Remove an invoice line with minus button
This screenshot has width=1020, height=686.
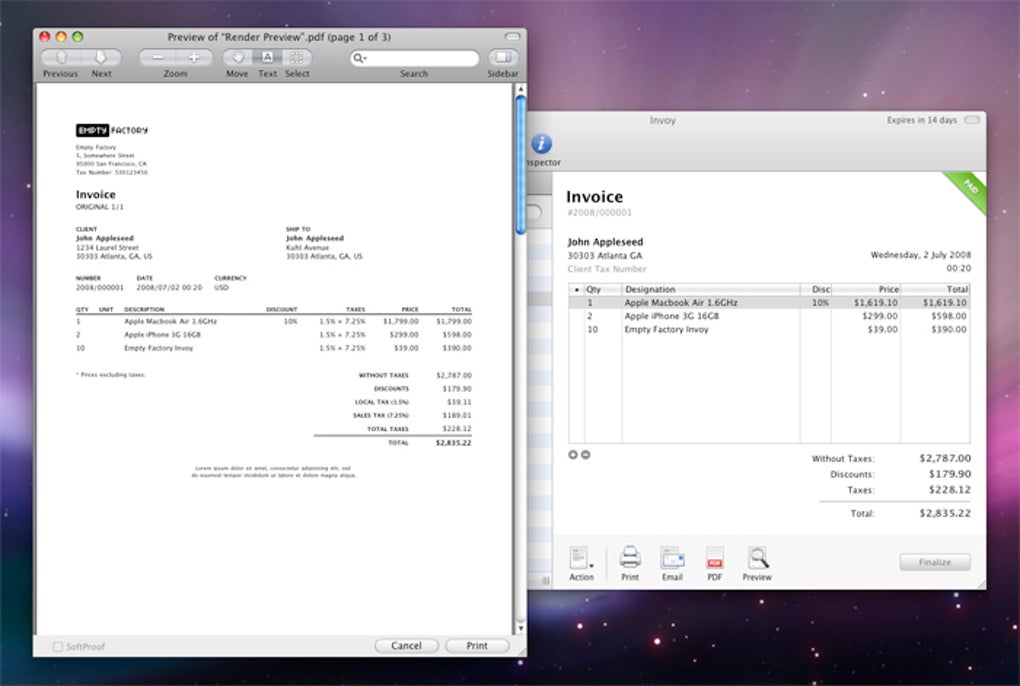pyautogui.click(x=586, y=455)
